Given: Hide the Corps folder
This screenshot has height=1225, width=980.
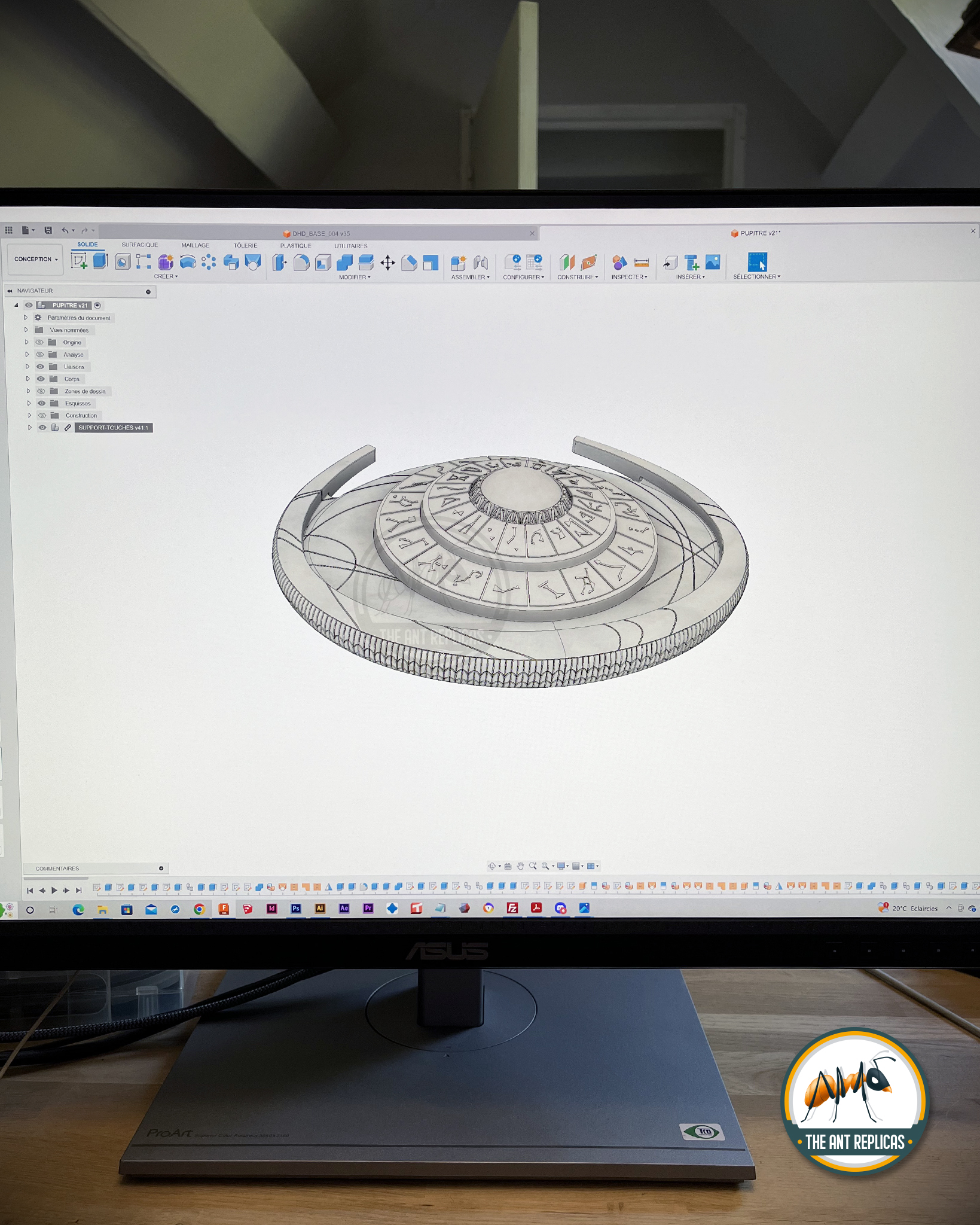Looking at the screenshot, I should [x=41, y=379].
